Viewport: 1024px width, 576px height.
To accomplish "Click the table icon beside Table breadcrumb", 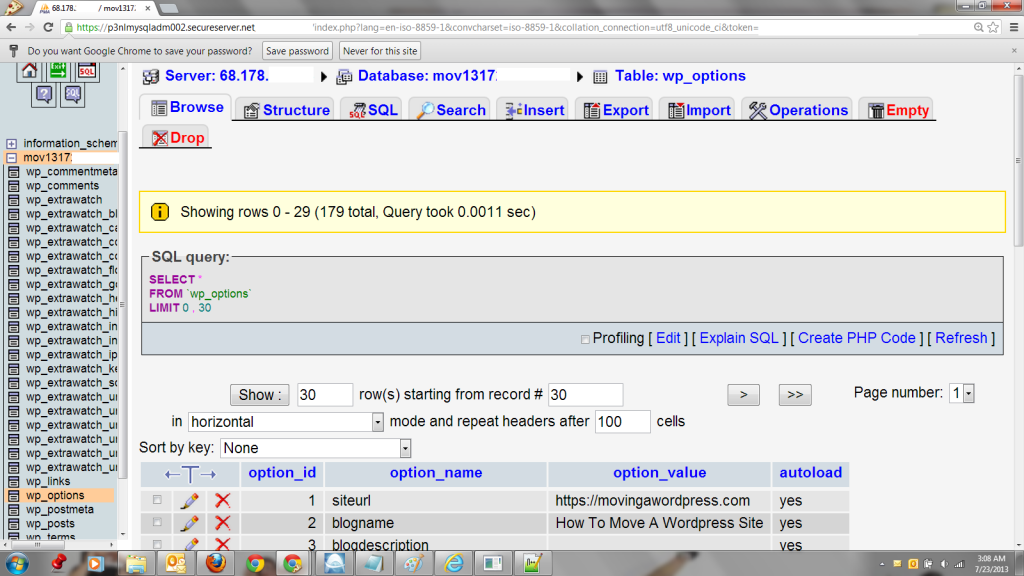I will point(600,77).
